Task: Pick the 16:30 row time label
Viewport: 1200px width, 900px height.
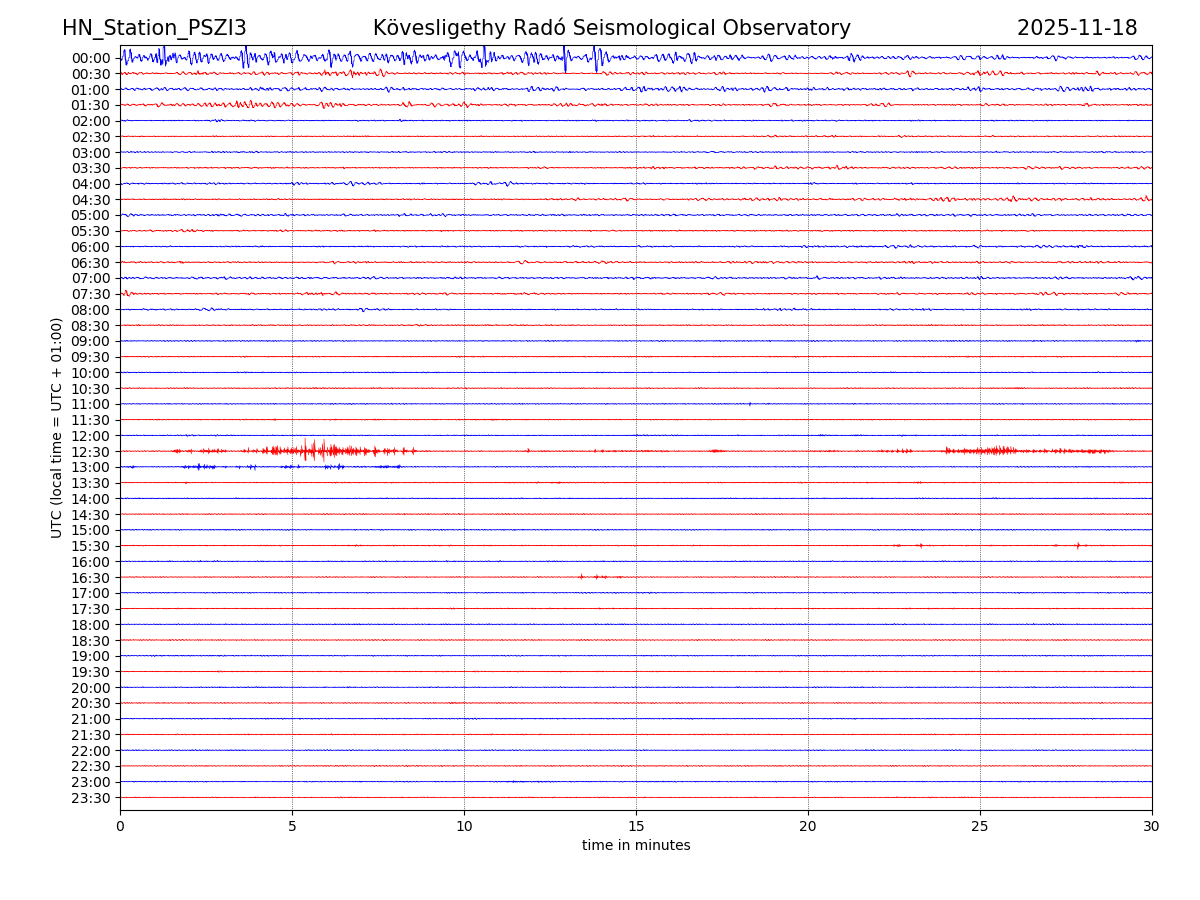Action: coord(90,578)
